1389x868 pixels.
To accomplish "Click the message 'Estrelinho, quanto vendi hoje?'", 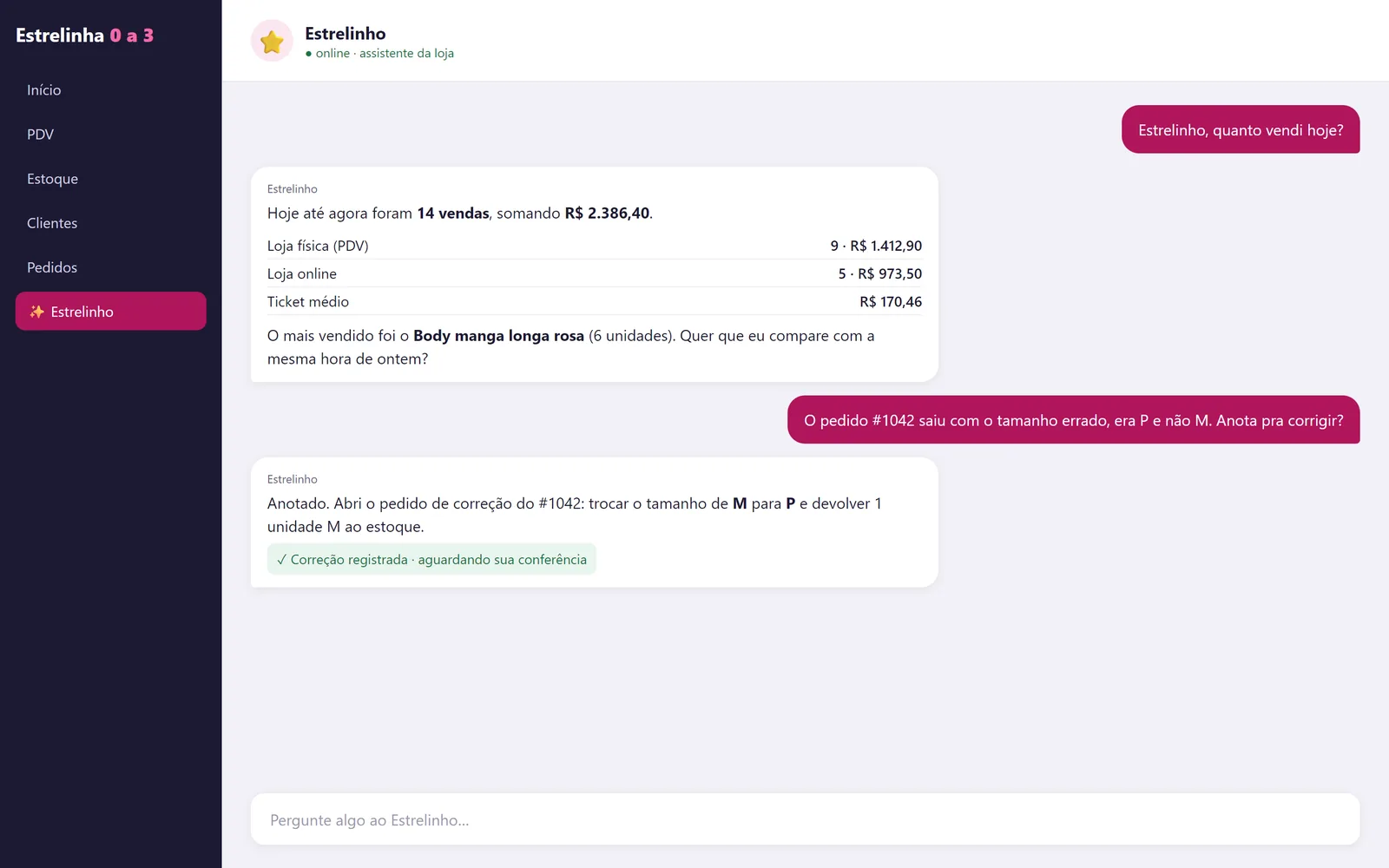I will pos(1241,129).
